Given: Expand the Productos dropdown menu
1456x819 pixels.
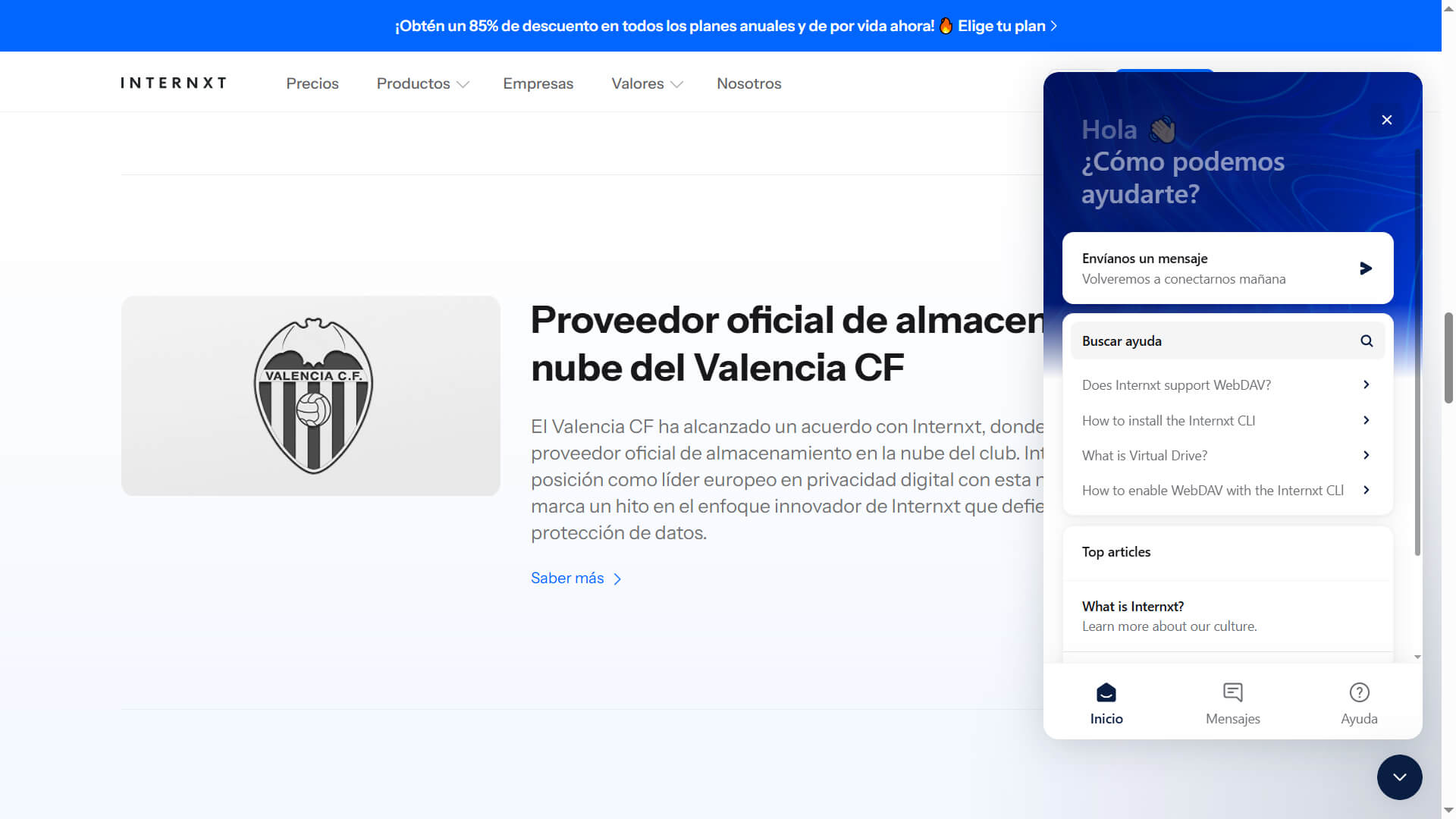Looking at the screenshot, I should click(x=422, y=83).
